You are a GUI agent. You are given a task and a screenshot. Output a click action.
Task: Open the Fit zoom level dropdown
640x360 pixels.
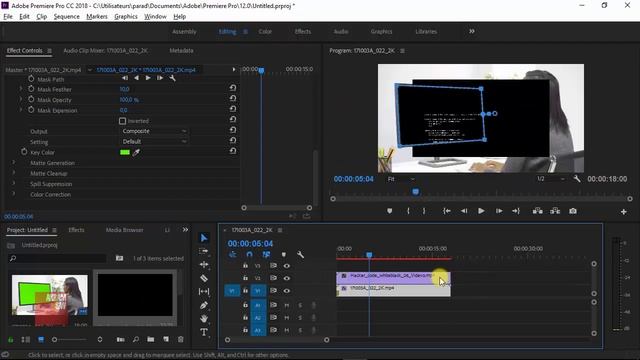click(400, 179)
